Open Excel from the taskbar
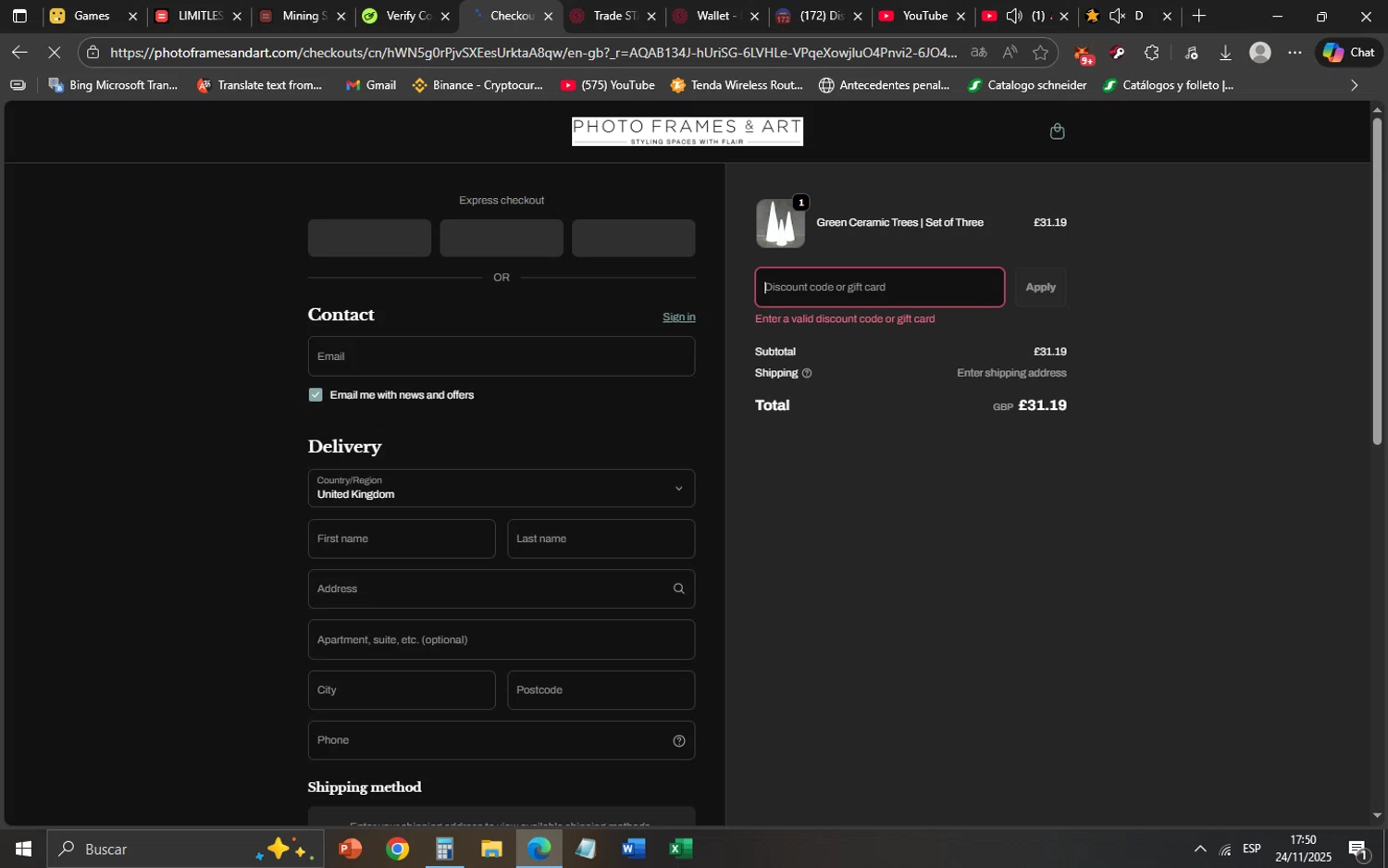This screenshot has height=868, width=1388. pos(681,849)
